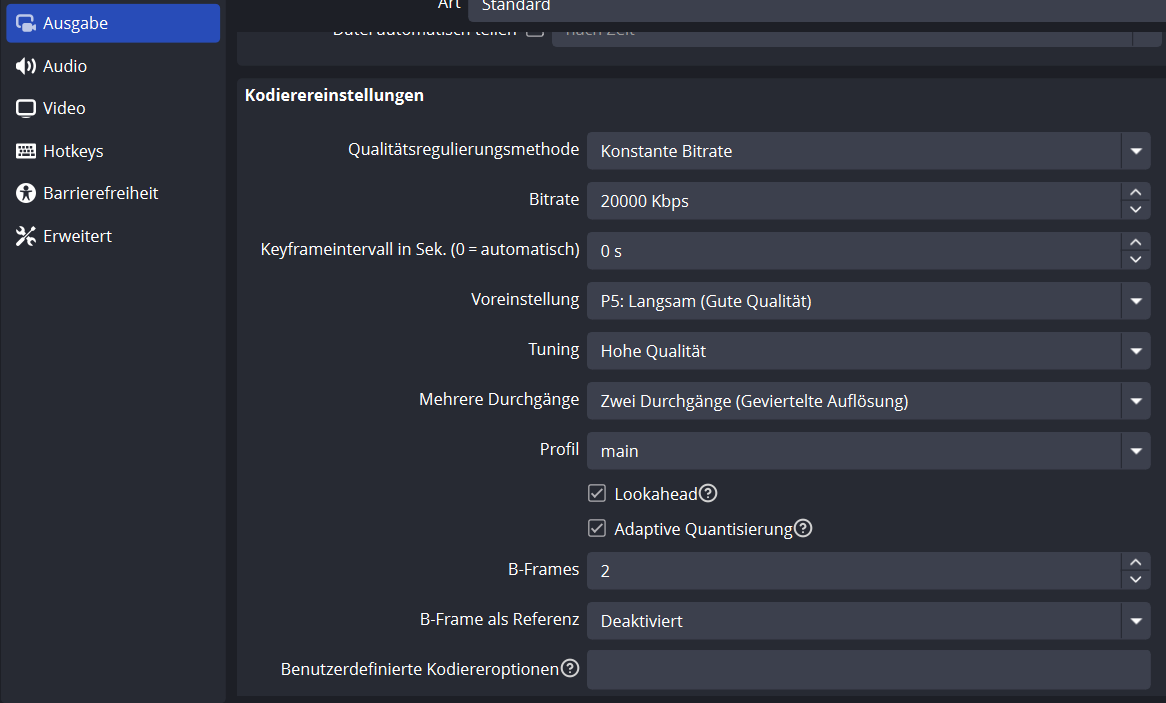The width and height of the screenshot is (1166, 703).
Task: Focus the Keyframeintervall input field
Action: click(x=854, y=251)
